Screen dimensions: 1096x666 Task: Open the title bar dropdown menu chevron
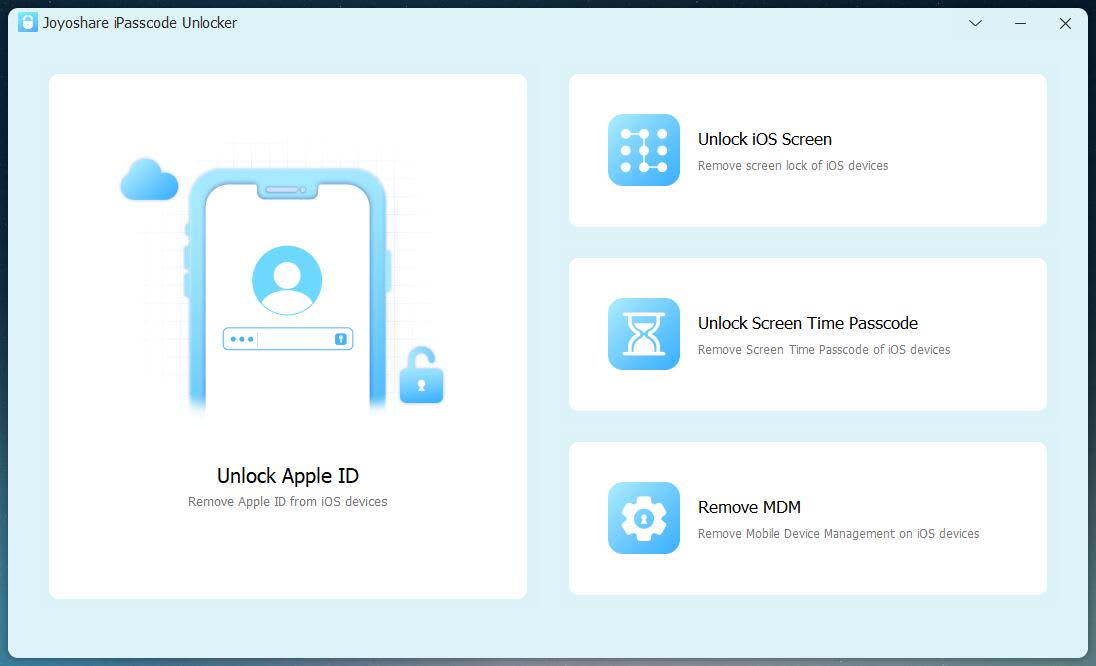click(975, 23)
